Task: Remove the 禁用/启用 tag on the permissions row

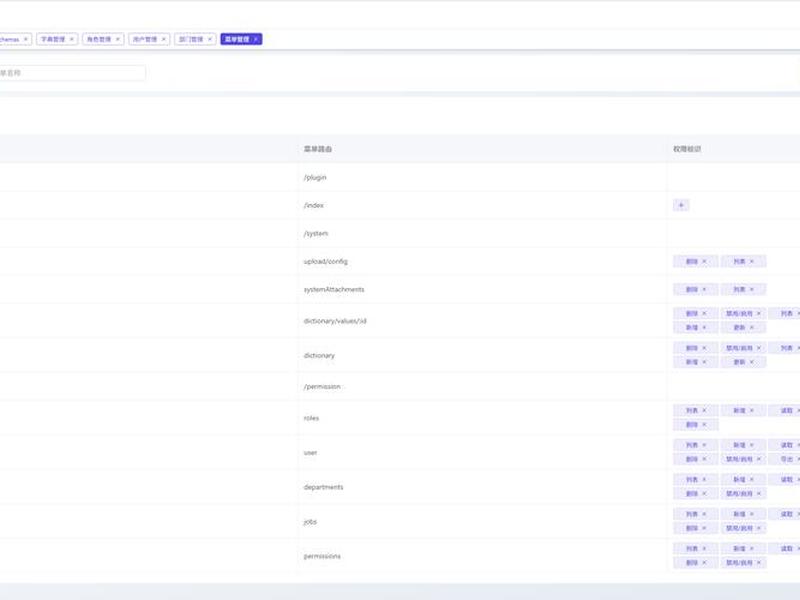Action: (x=759, y=563)
